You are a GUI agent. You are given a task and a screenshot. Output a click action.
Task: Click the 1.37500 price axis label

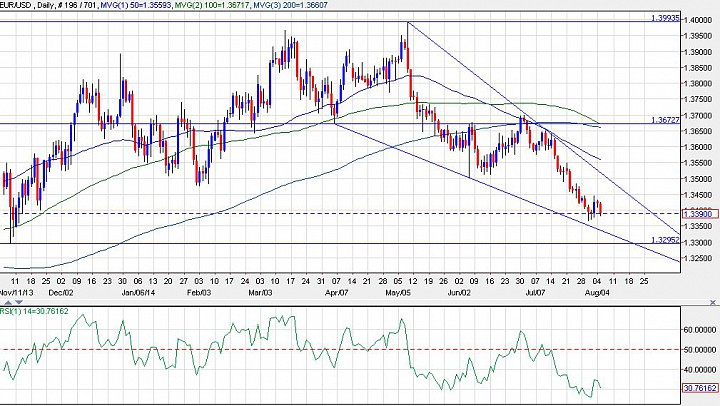pos(699,99)
